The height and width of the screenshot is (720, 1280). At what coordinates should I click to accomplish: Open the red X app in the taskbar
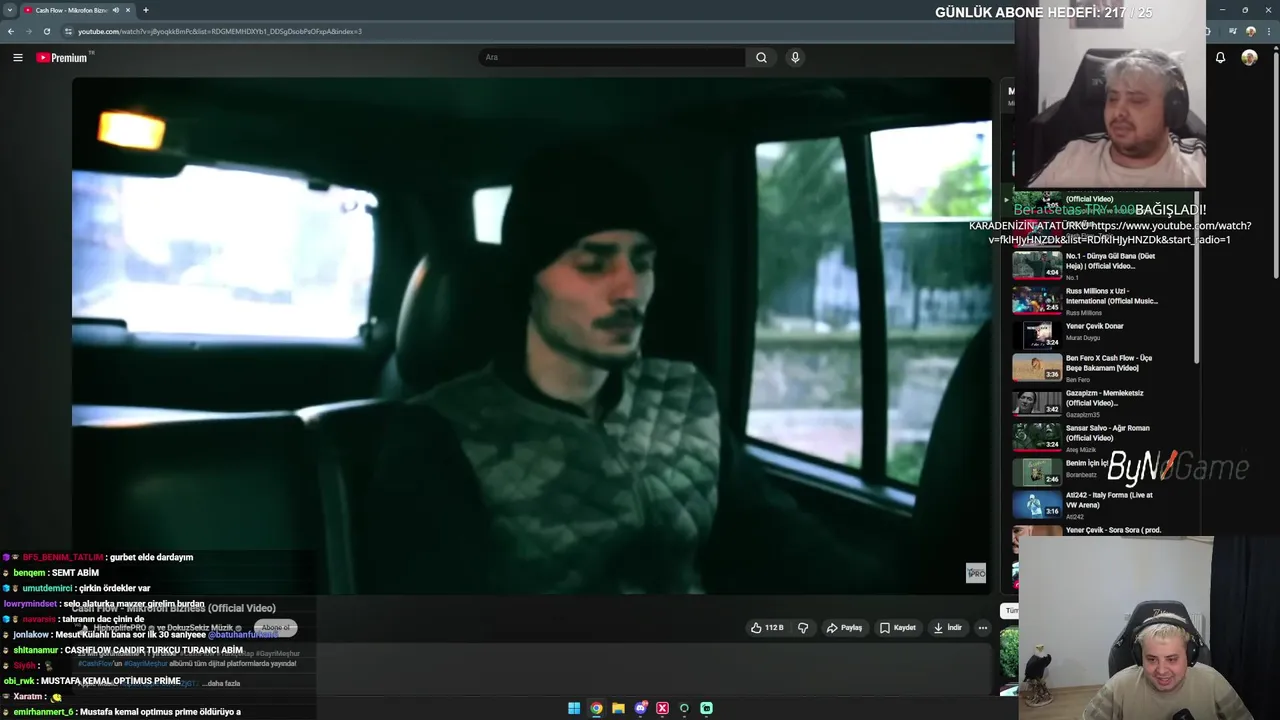(662, 708)
